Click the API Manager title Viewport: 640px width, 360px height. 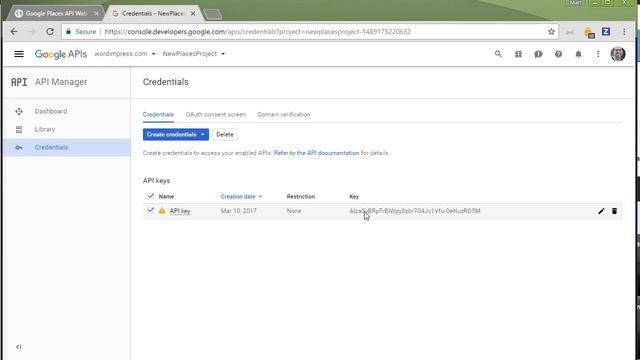coord(61,82)
